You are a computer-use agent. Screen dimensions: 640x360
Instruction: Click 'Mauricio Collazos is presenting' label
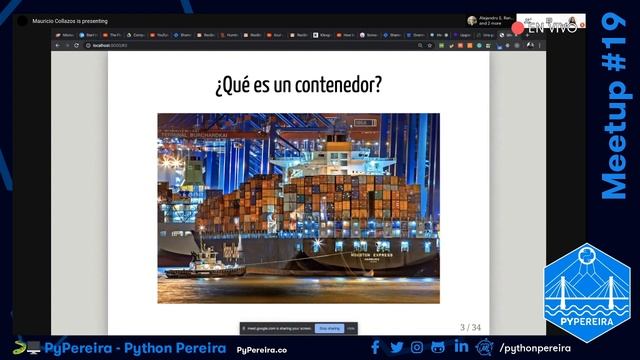pyautogui.click(x=70, y=21)
